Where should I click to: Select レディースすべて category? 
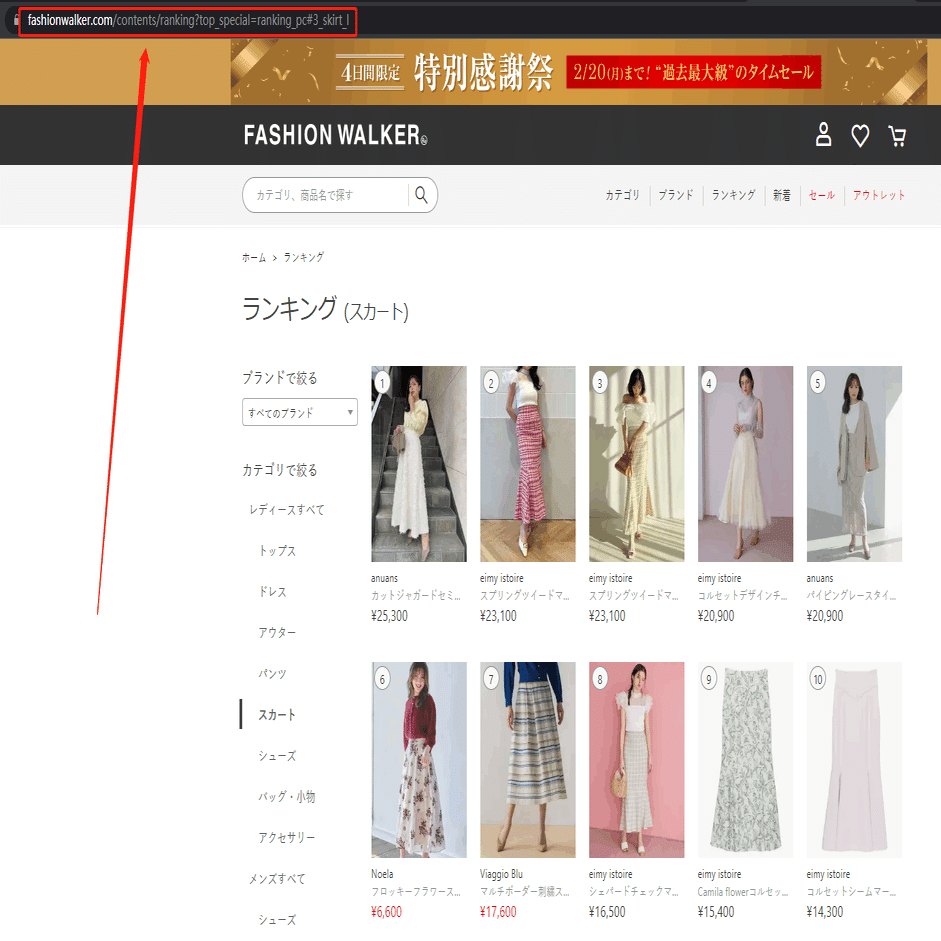point(286,510)
